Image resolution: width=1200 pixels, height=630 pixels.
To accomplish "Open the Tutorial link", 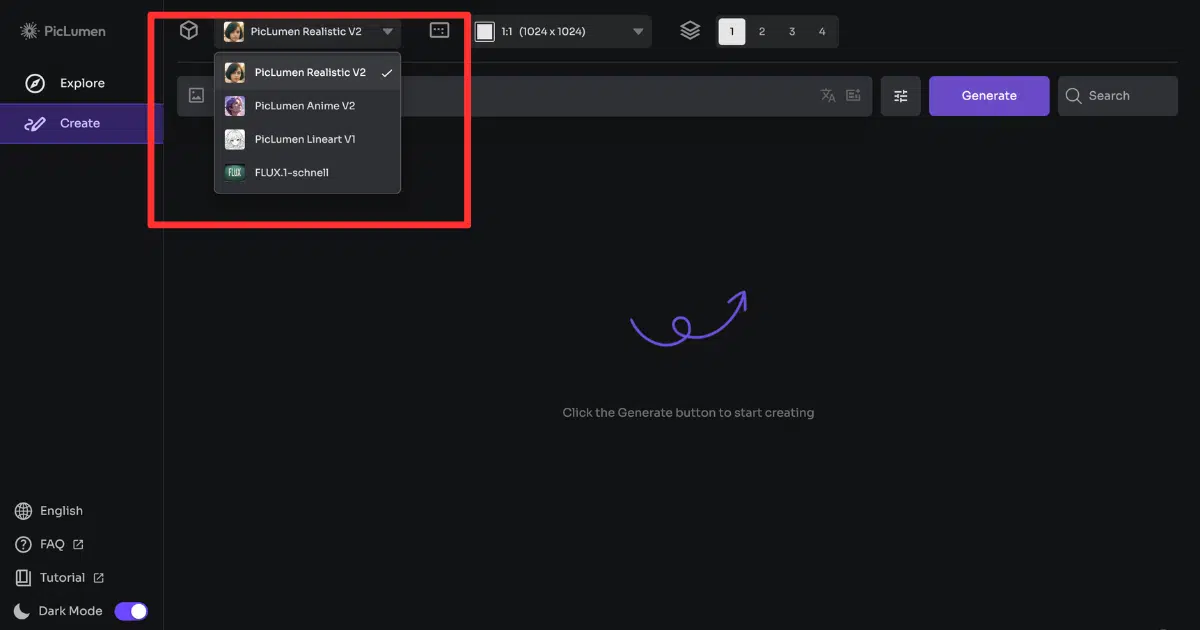I will (x=60, y=578).
